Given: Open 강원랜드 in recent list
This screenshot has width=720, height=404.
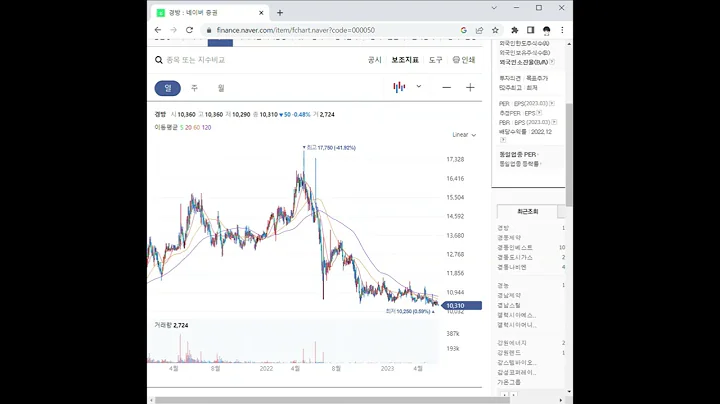Looking at the screenshot, I should [509, 353].
